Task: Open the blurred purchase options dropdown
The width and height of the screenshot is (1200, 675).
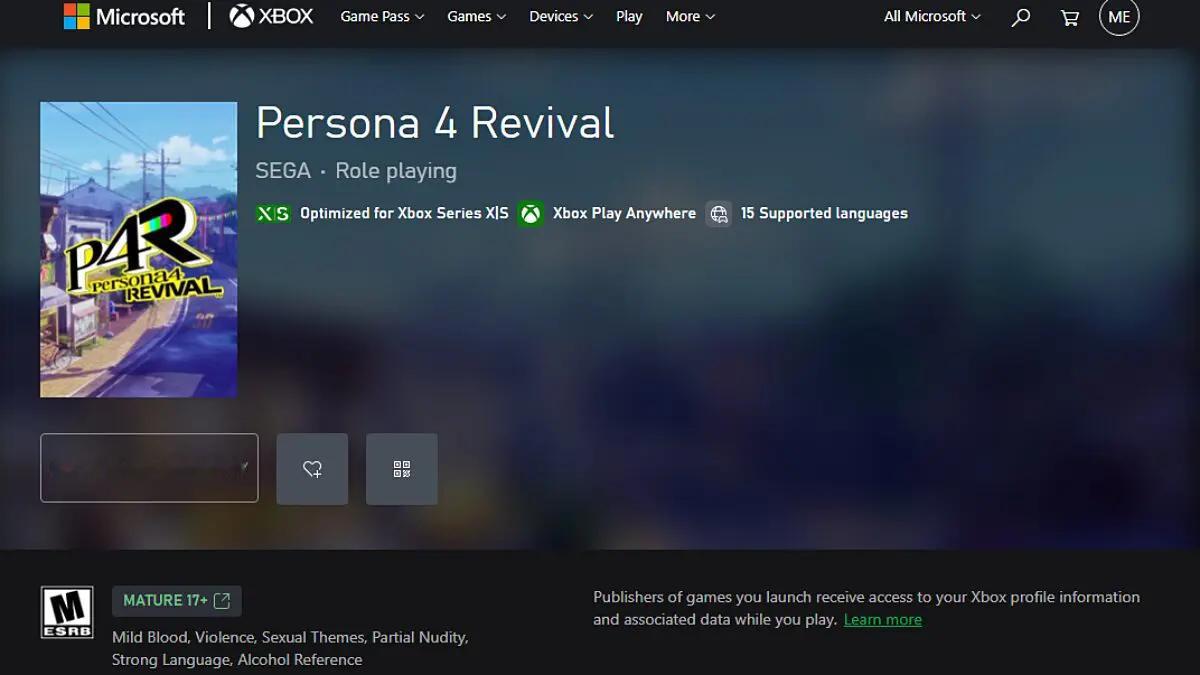Action: tap(149, 468)
